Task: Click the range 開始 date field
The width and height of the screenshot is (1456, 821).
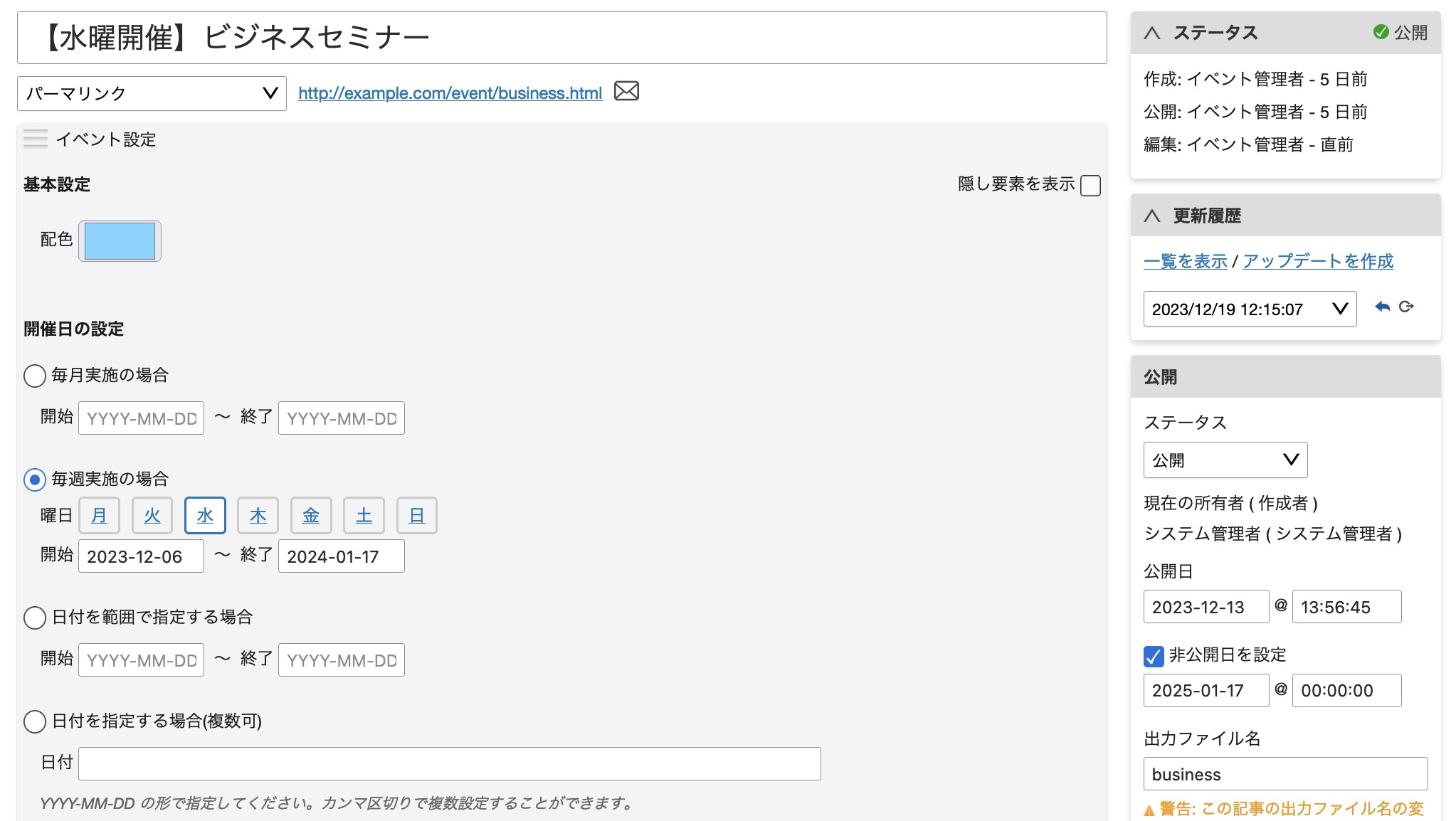Action: pyautogui.click(x=141, y=660)
